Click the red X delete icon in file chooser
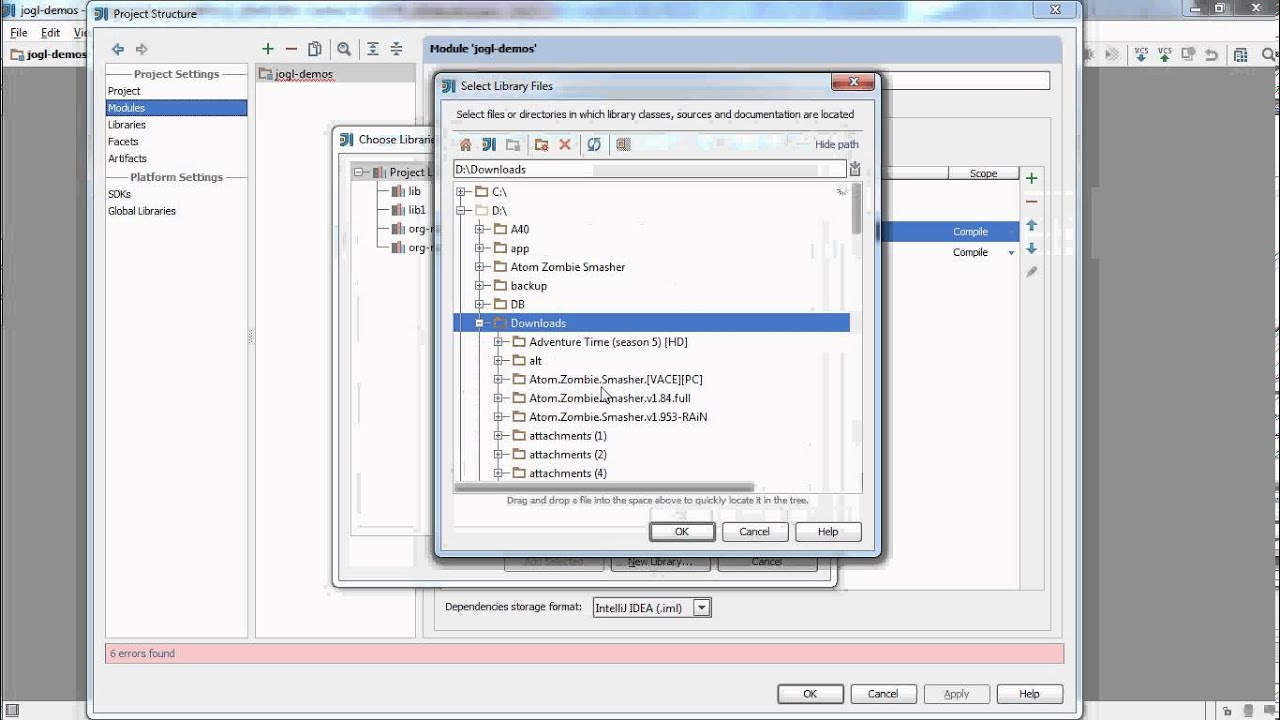Image resolution: width=1280 pixels, height=720 pixels. coord(565,145)
